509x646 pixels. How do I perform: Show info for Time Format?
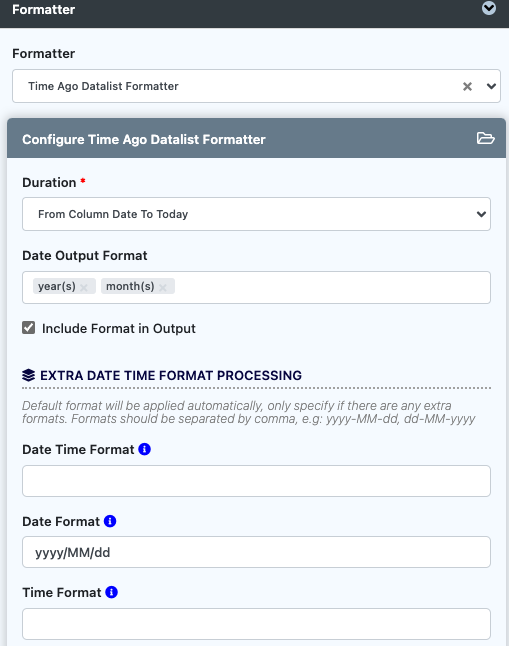111,592
